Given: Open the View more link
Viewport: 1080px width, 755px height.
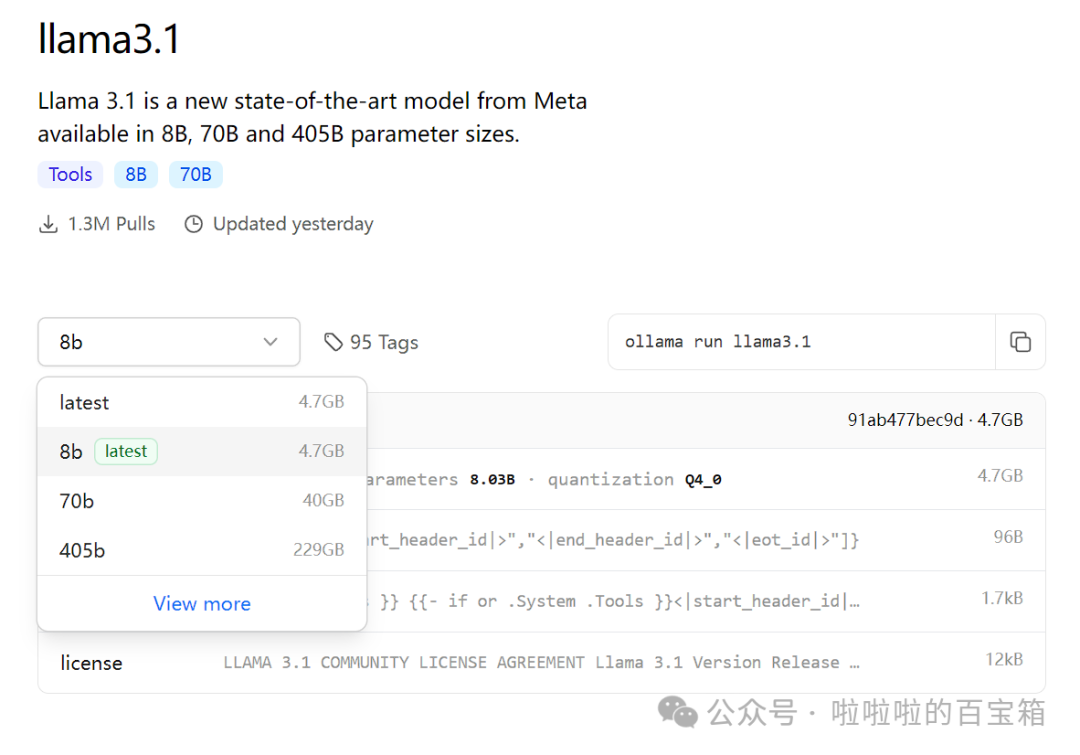Looking at the screenshot, I should [x=202, y=604].
